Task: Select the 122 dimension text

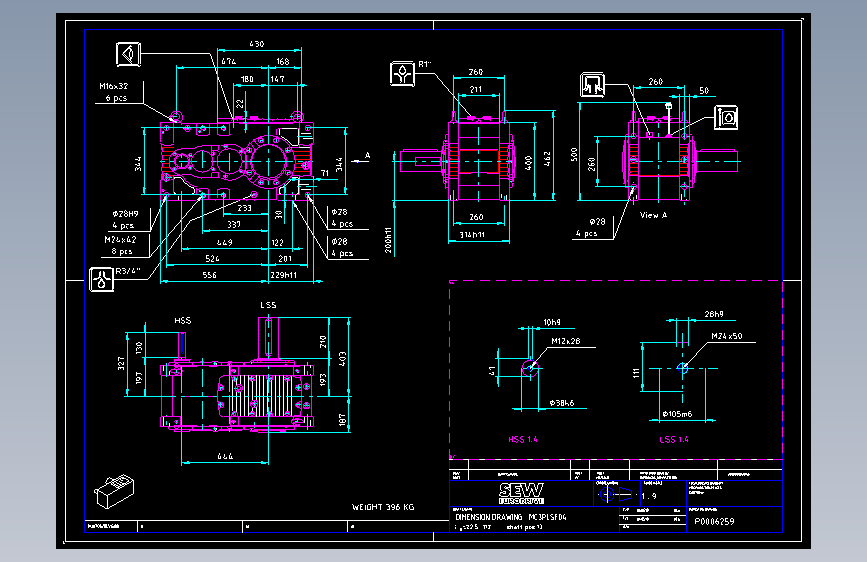Action: coord(278,242)
